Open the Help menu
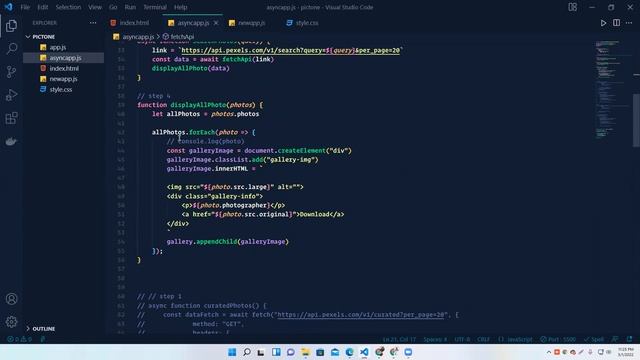 [x=180, y=7]
